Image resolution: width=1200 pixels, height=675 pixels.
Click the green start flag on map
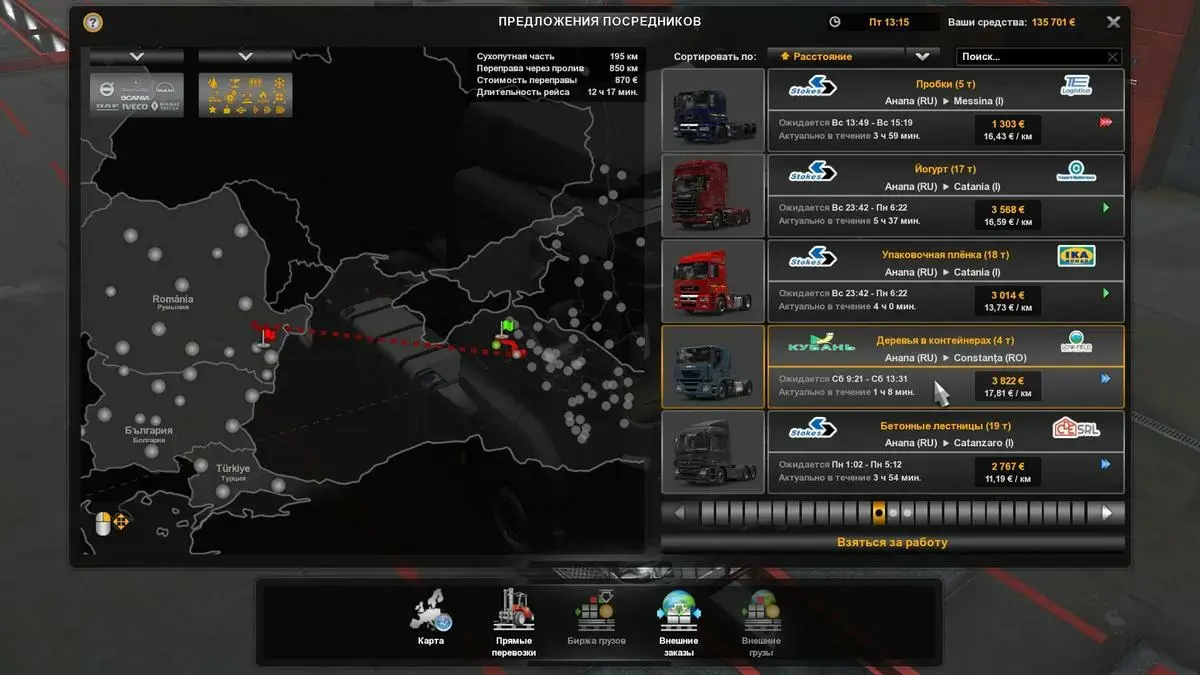508,327
